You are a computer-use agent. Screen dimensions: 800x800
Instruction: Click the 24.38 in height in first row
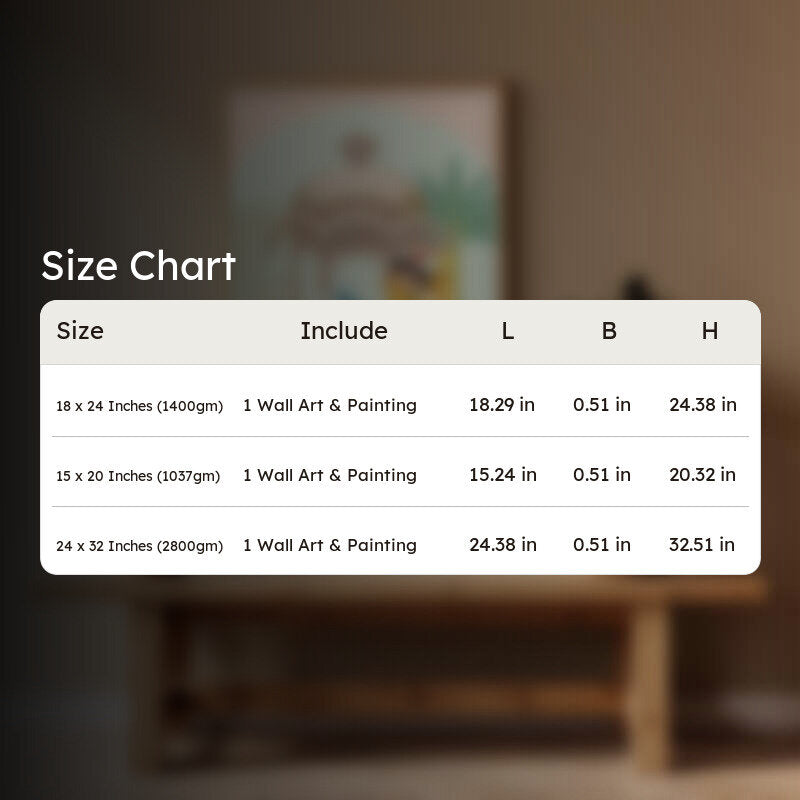coord(703,405)
